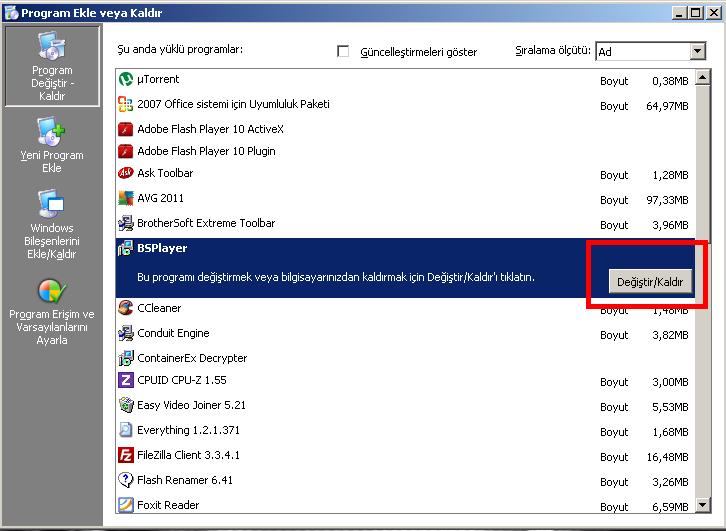Image resolution: width=726 pixels, height=531 pixels.
Task: Click the 3,96MB size of BrotherSoft Toolbar
Action: click(x=670, y=225)
